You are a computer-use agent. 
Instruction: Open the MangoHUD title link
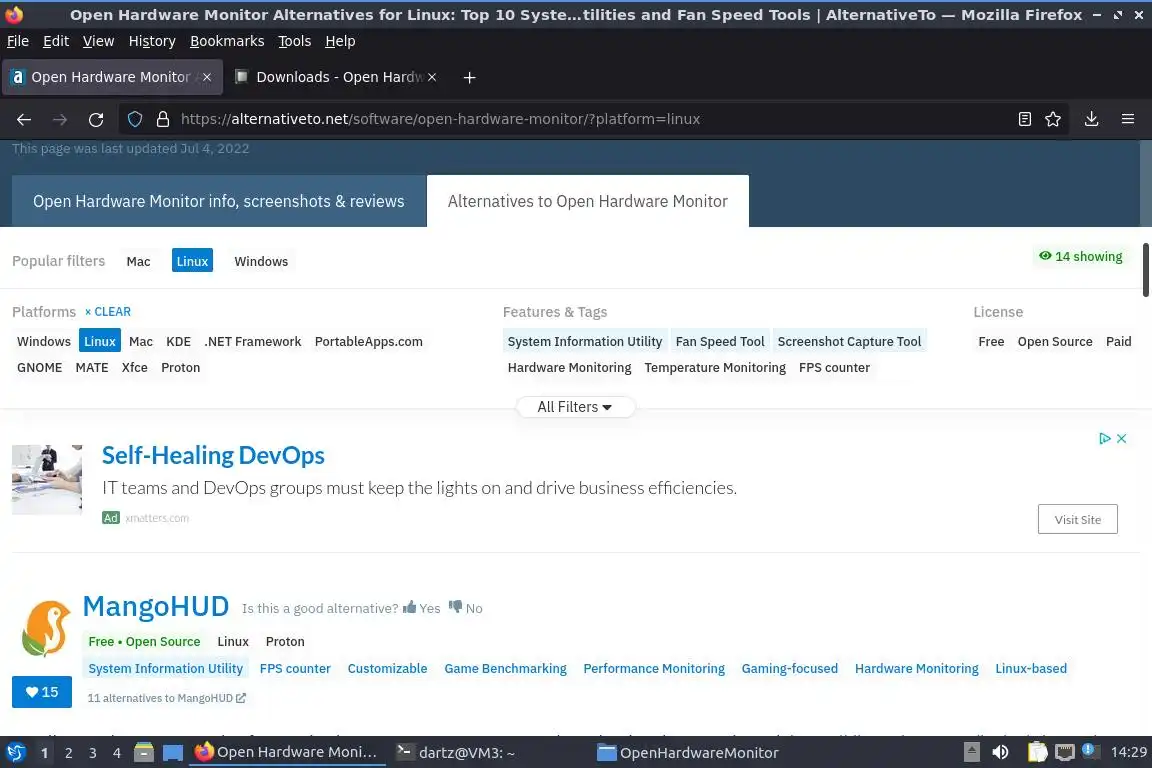pos(156,607)
